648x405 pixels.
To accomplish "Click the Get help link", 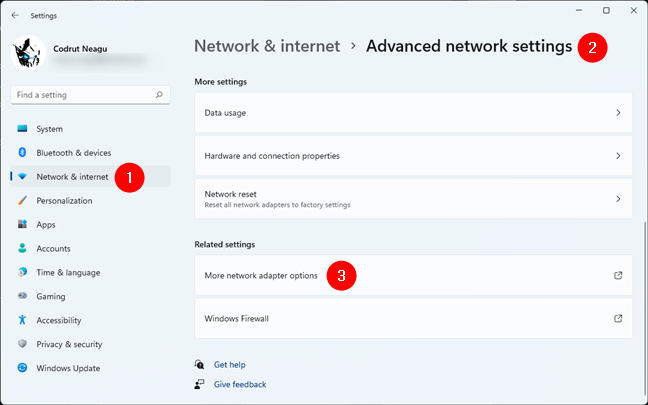I will coord(229,364).
